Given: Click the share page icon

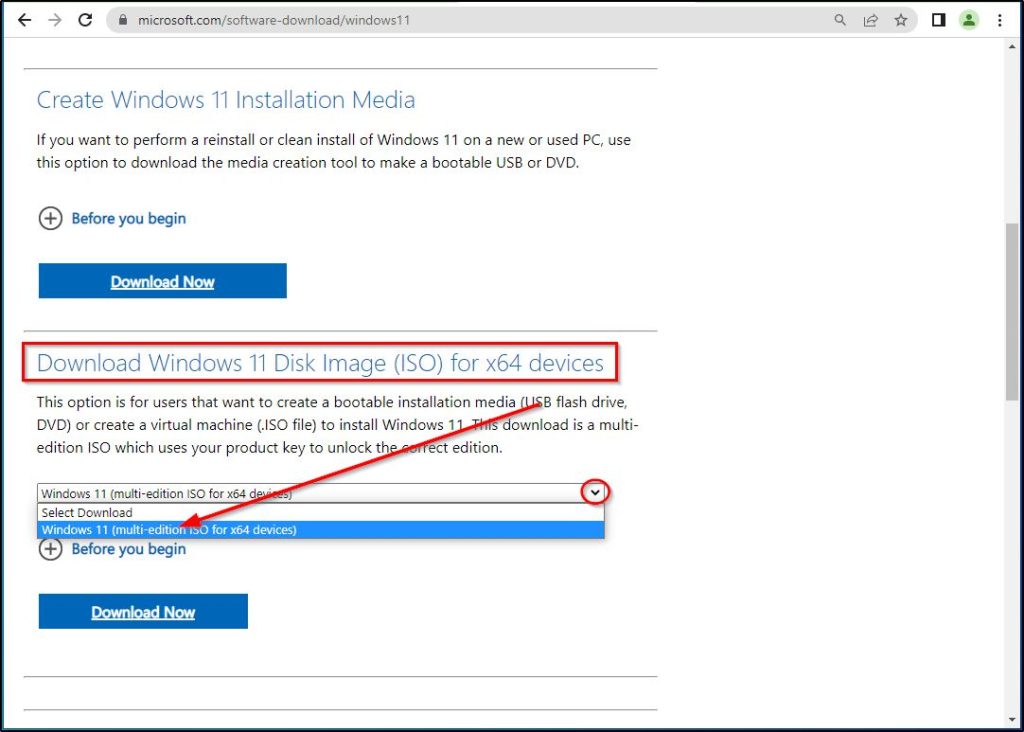Looking at the screenshot, I should (x=871, y=20).
